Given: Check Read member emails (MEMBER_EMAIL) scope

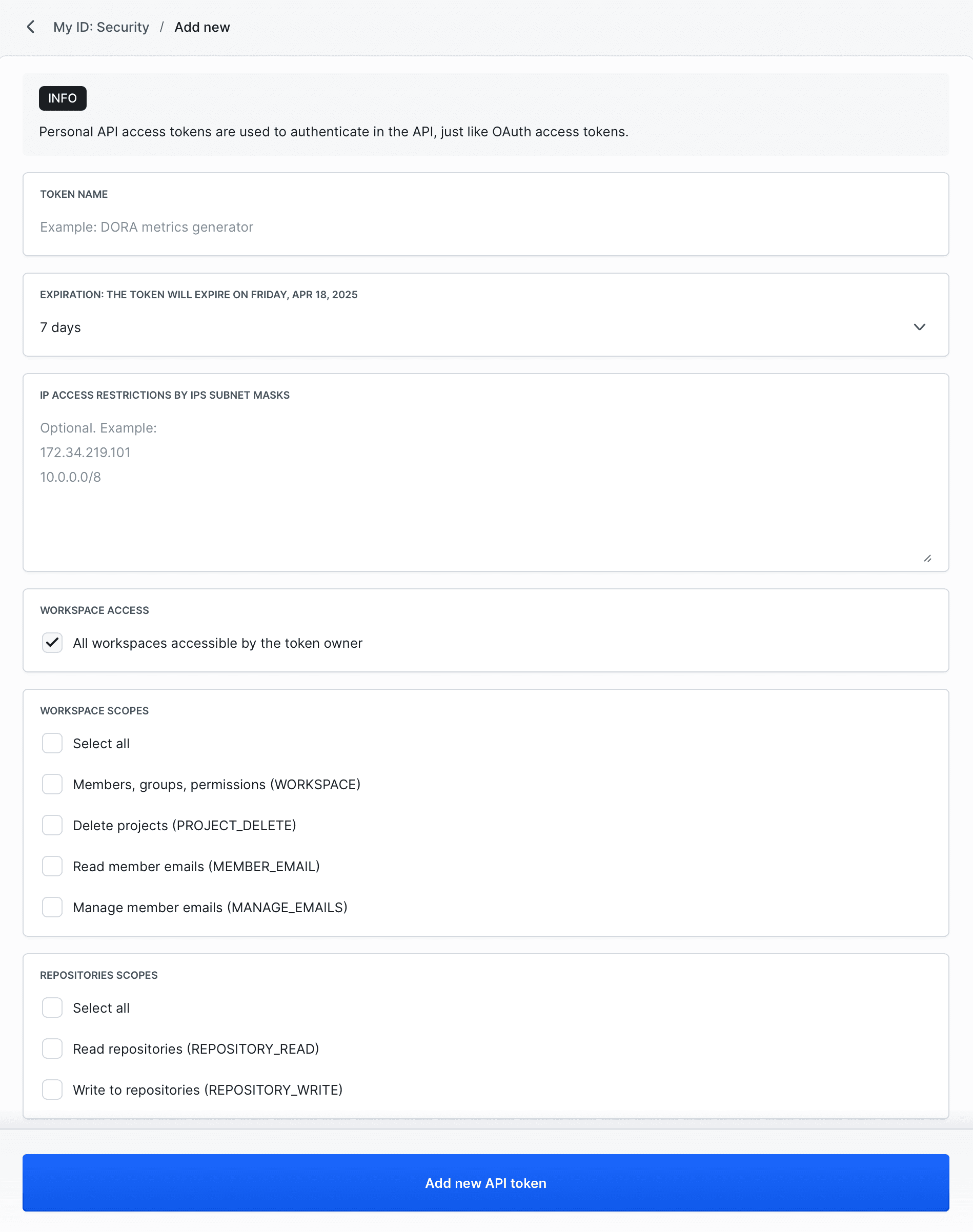Looking at the screenshot, I should coord(52,866).
